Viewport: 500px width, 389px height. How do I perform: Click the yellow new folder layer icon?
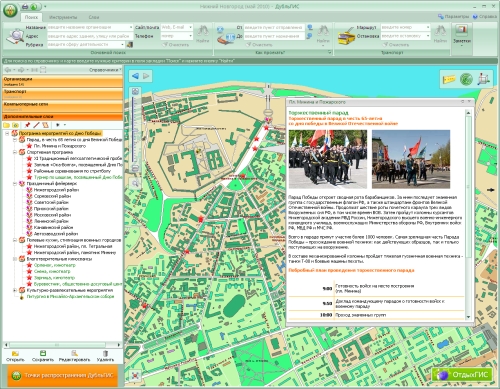pyautogui.click(x=6, y=125)
